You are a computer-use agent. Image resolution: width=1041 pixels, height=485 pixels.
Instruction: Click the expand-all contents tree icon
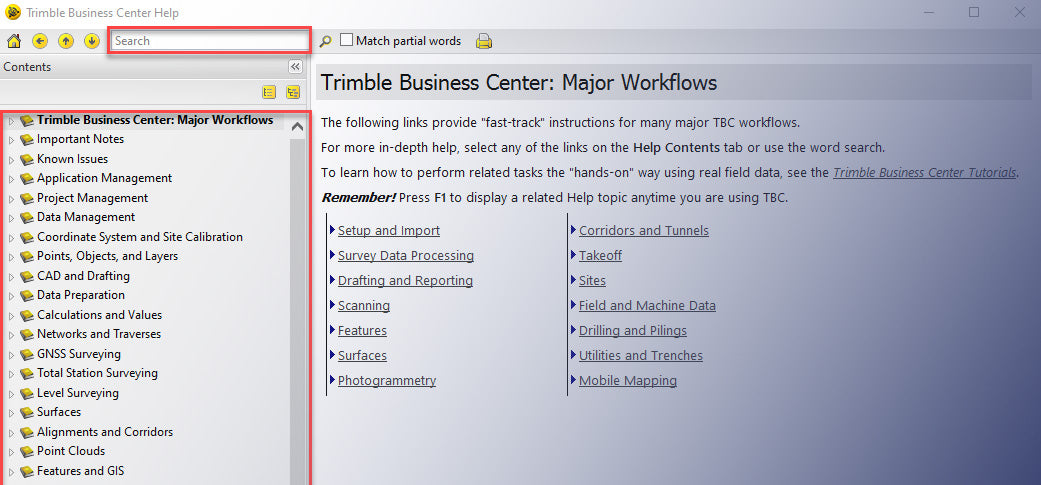[x=293, y=92]
